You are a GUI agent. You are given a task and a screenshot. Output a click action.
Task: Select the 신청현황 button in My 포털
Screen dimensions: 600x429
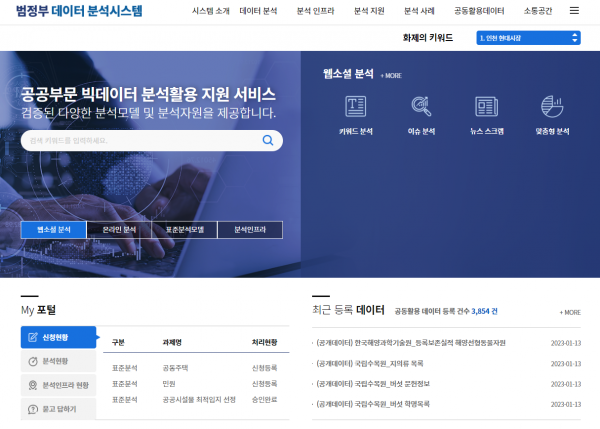[x=60, y=337]
